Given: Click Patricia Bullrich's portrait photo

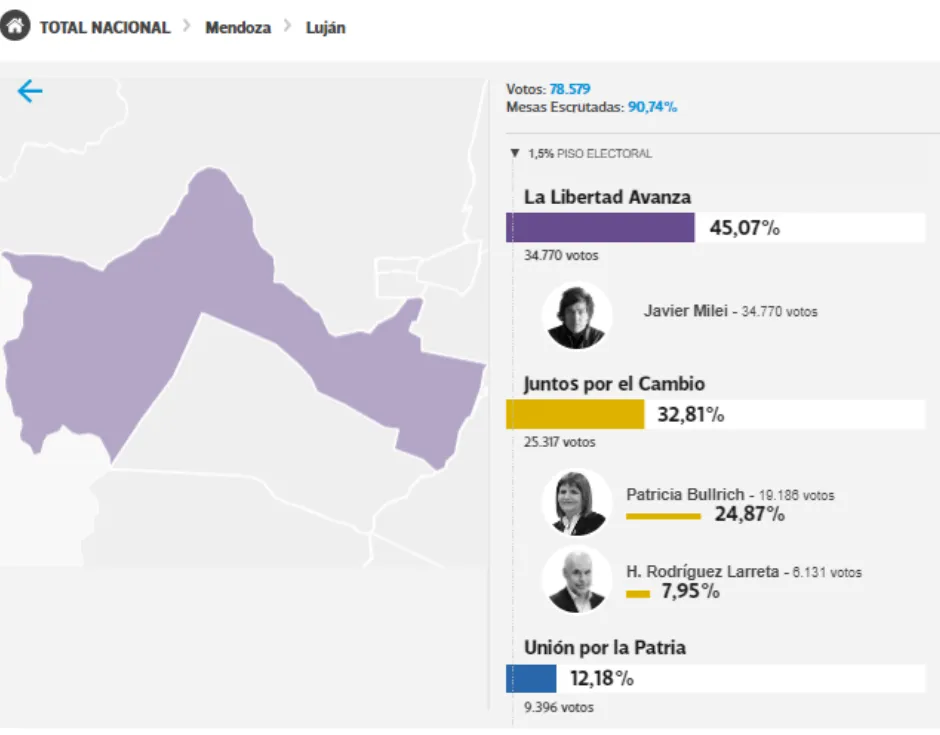Looking at the screenshot, I should pos(577,502).
